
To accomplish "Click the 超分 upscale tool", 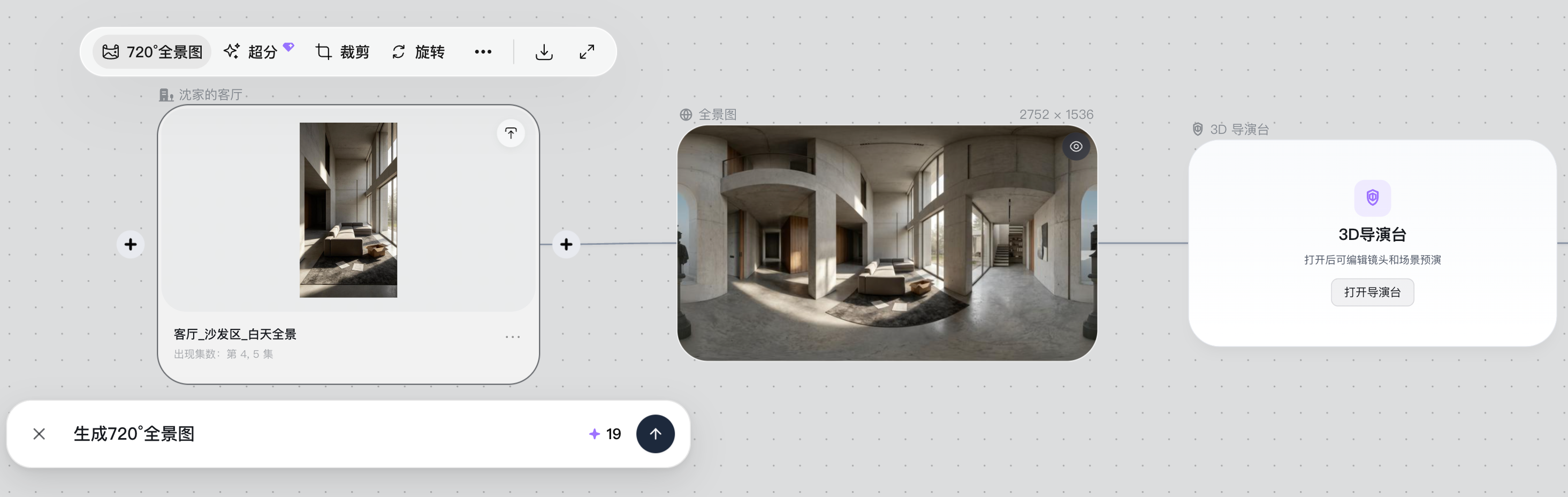I will [x=258, y=52].
